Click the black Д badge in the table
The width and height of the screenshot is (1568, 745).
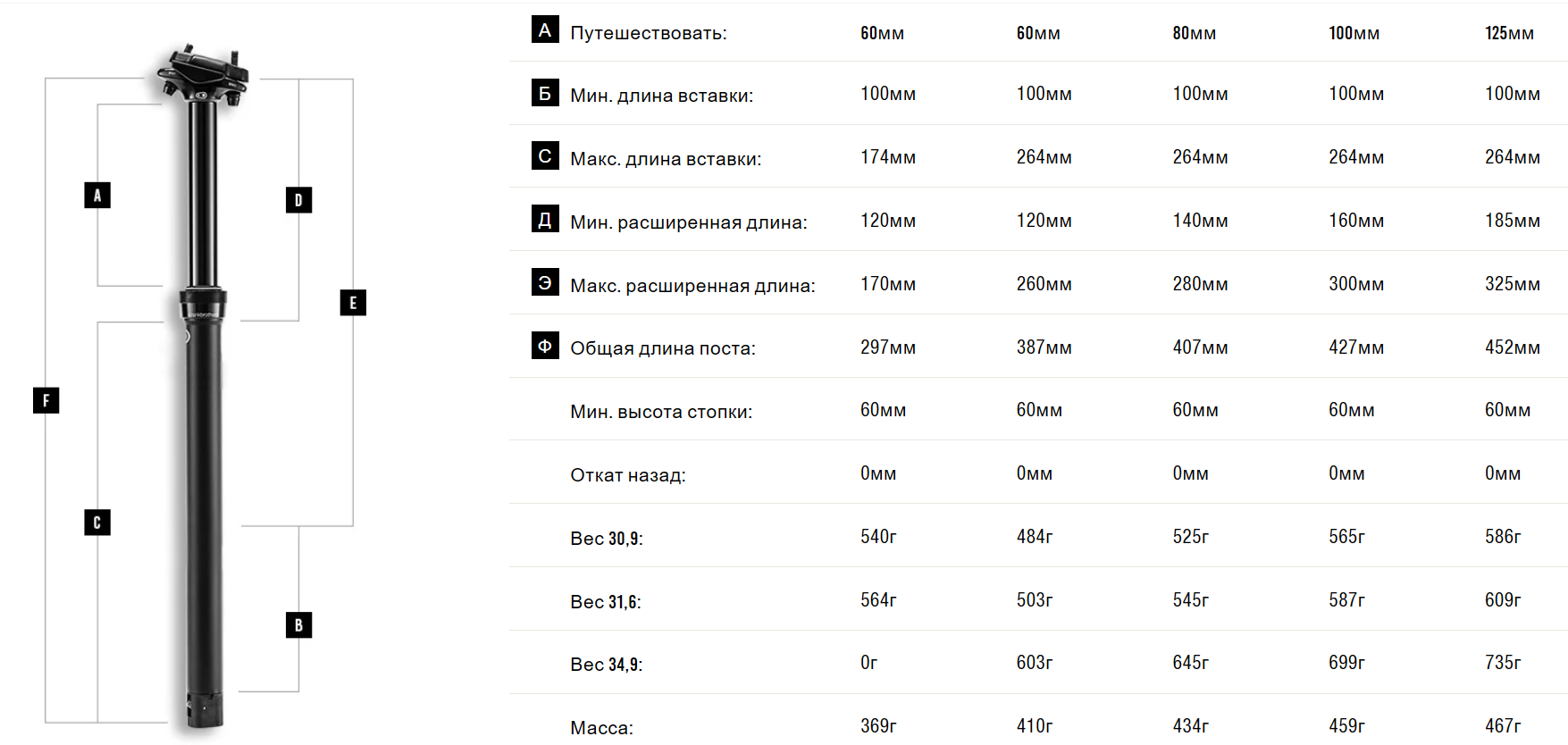click(545, 219)
